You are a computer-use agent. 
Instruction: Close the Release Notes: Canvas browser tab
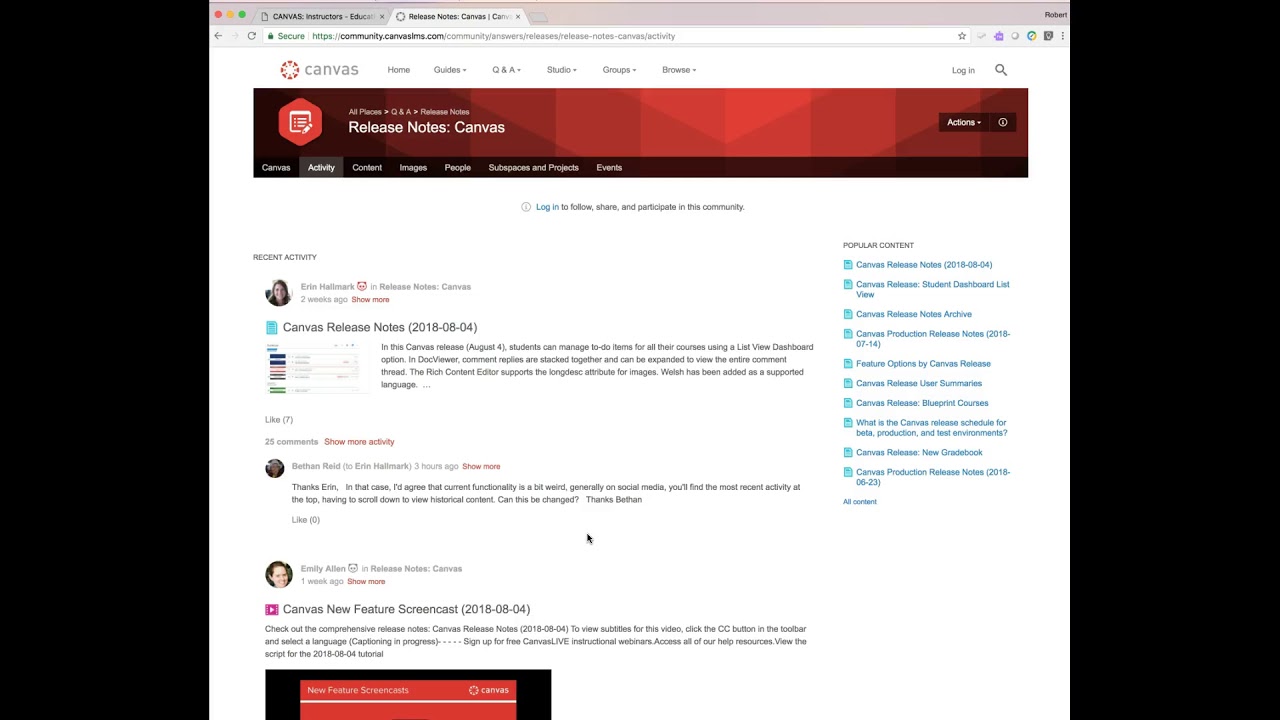(x=517, y=16)
